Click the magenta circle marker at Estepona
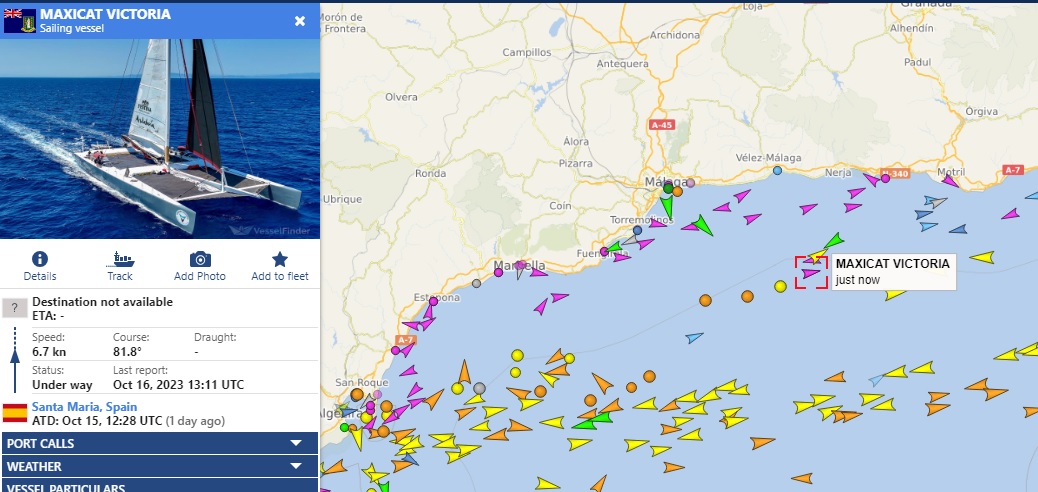 tap(433, 301)
